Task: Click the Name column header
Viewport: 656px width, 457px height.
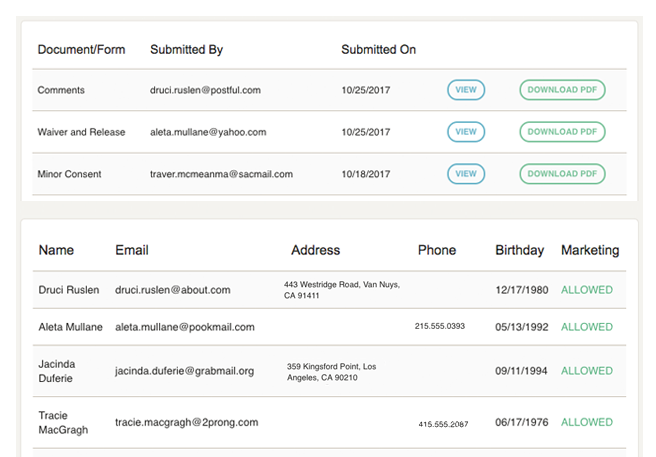Action: click(56, 250)
